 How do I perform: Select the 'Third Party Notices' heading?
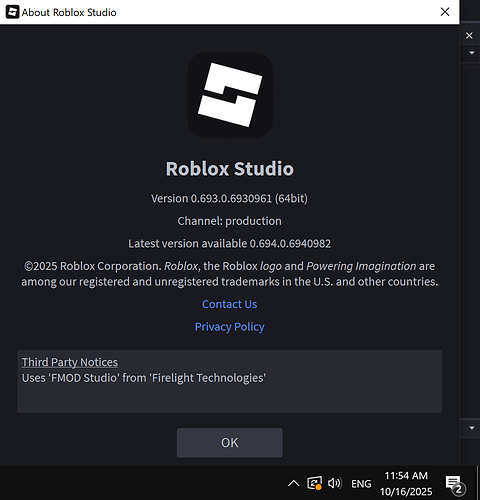tap(70, 362)
